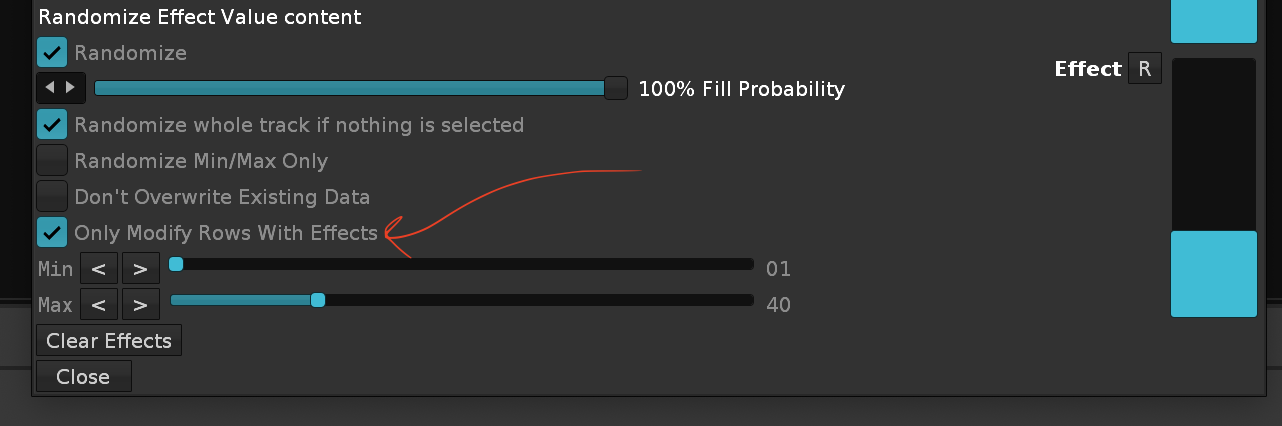
Task: Enable 'Randomize Min/Max Only' option
Action: 52,161
